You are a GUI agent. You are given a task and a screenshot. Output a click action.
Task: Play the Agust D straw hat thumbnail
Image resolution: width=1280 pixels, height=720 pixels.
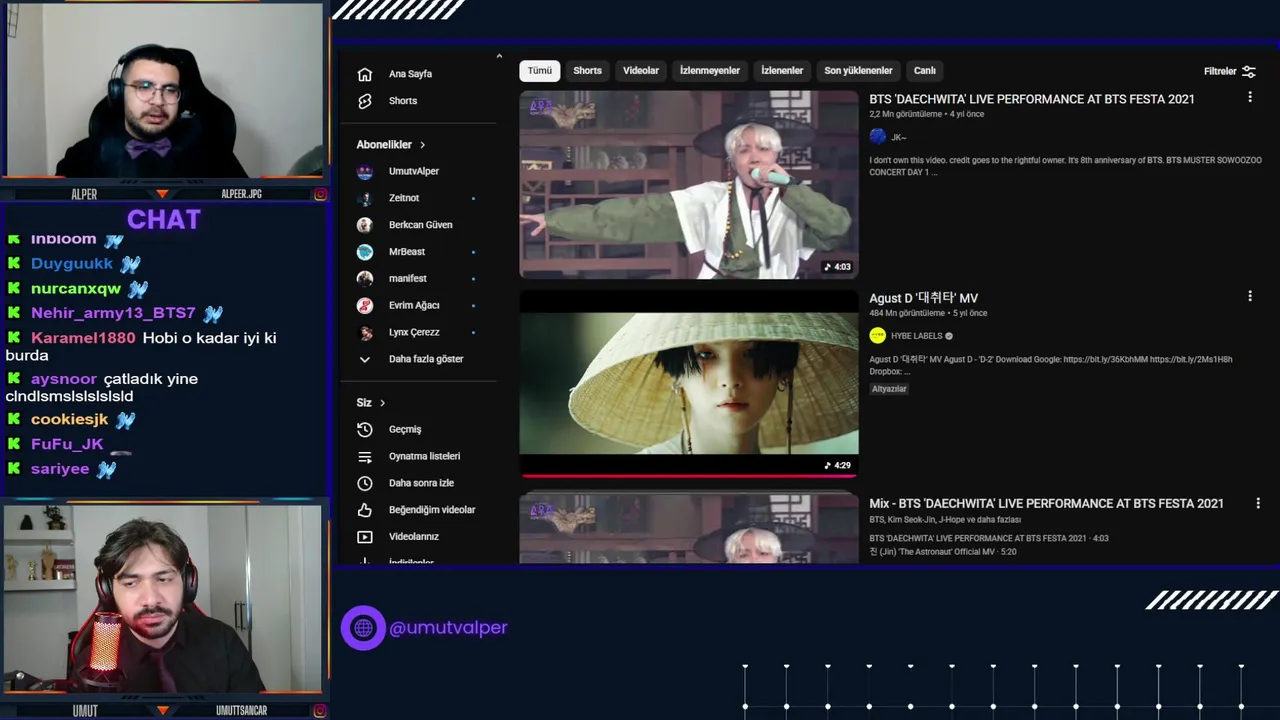[x=689, y=385]
